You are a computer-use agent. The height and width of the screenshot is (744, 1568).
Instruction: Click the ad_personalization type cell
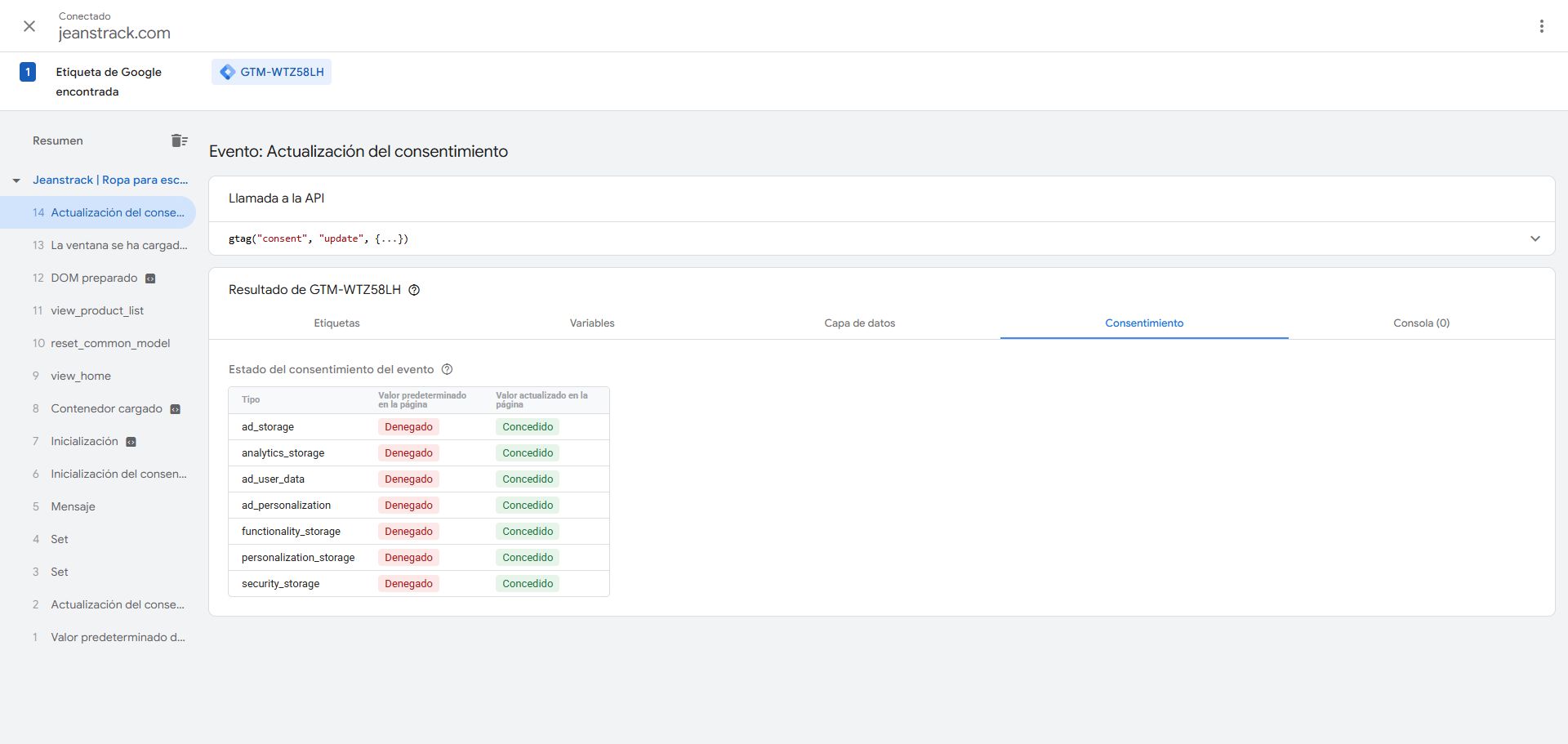click(286, 506)
